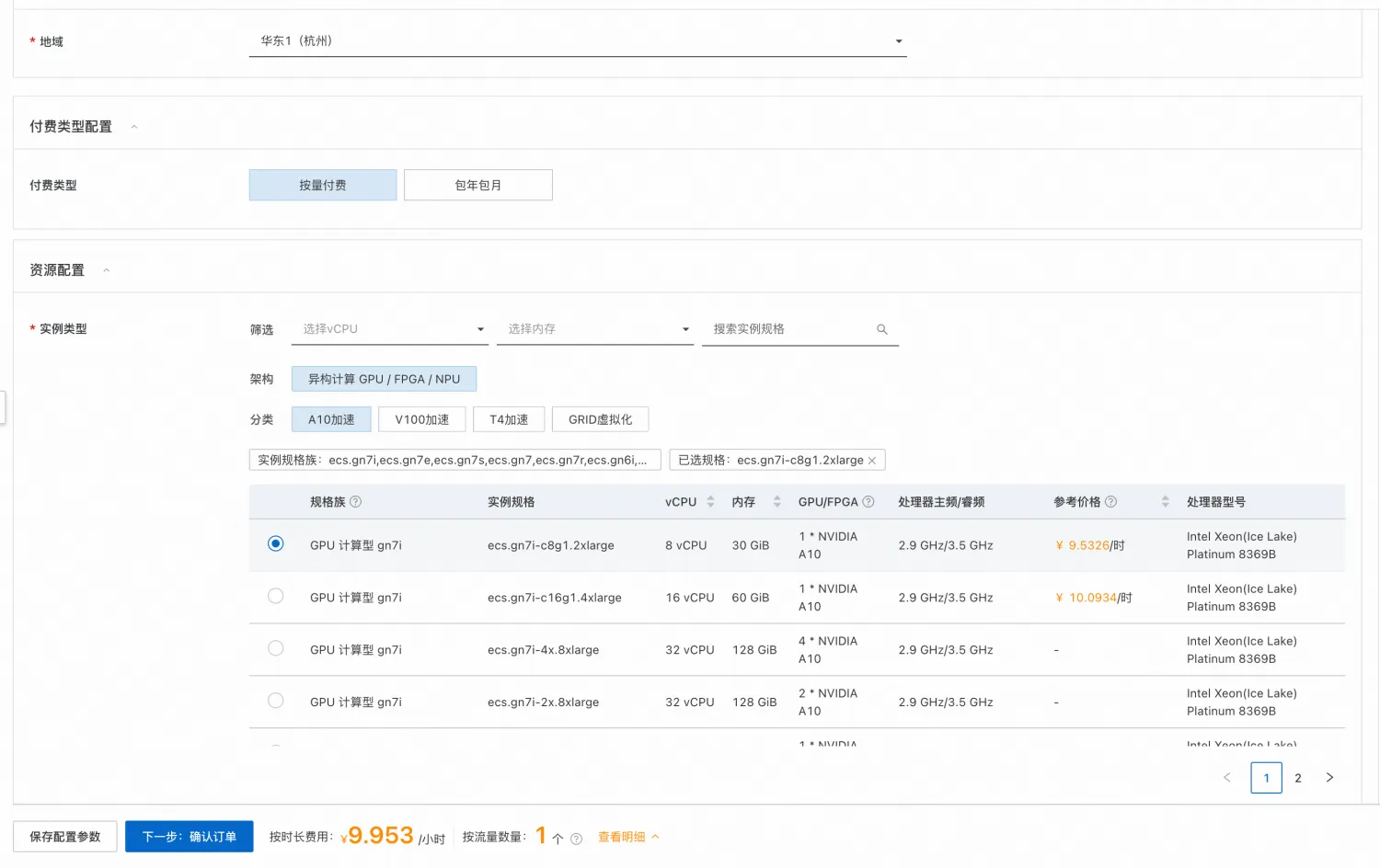Click the help icon next to GPU/FPGA column
Viewport: 1380px width, 868px height.
(x=866, y=502)
